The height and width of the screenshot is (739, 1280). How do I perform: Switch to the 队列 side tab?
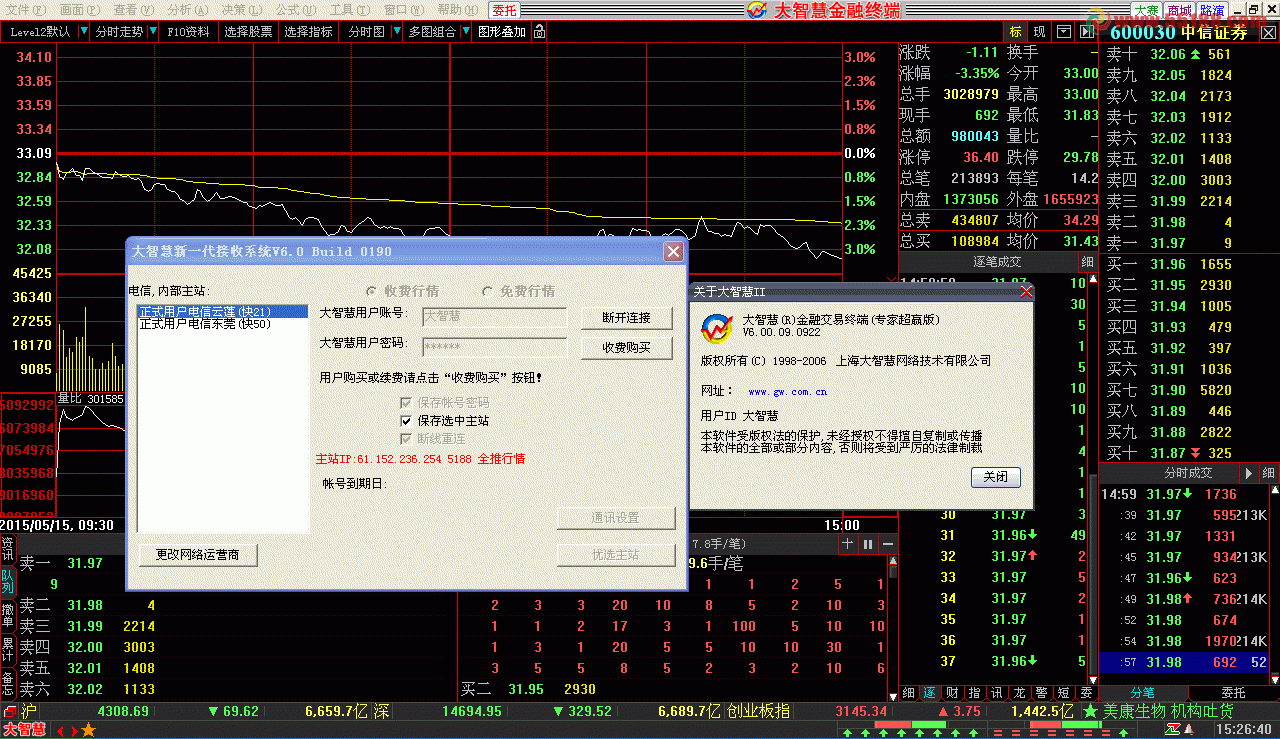click(x=8, y=582)
